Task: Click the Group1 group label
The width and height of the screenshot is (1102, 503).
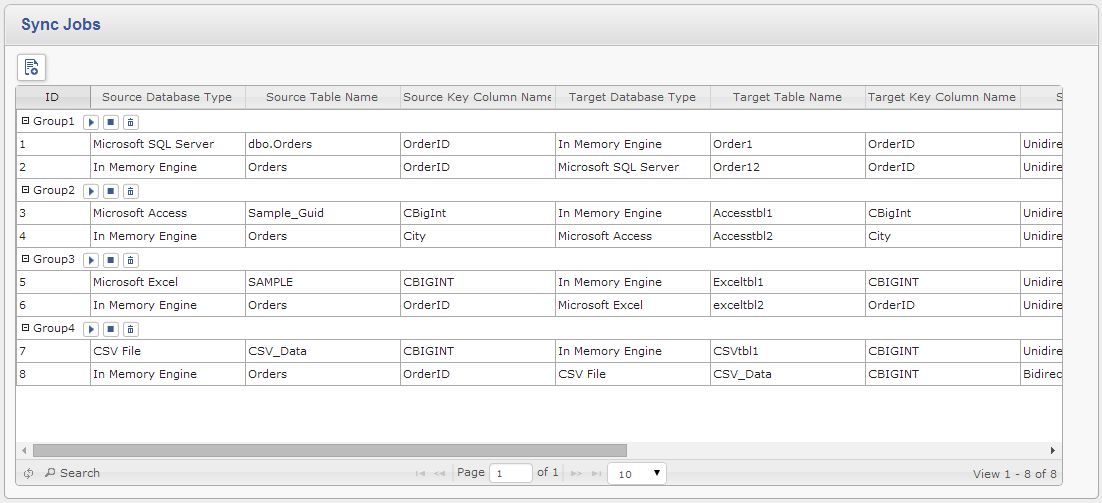Action: (53, 122)
